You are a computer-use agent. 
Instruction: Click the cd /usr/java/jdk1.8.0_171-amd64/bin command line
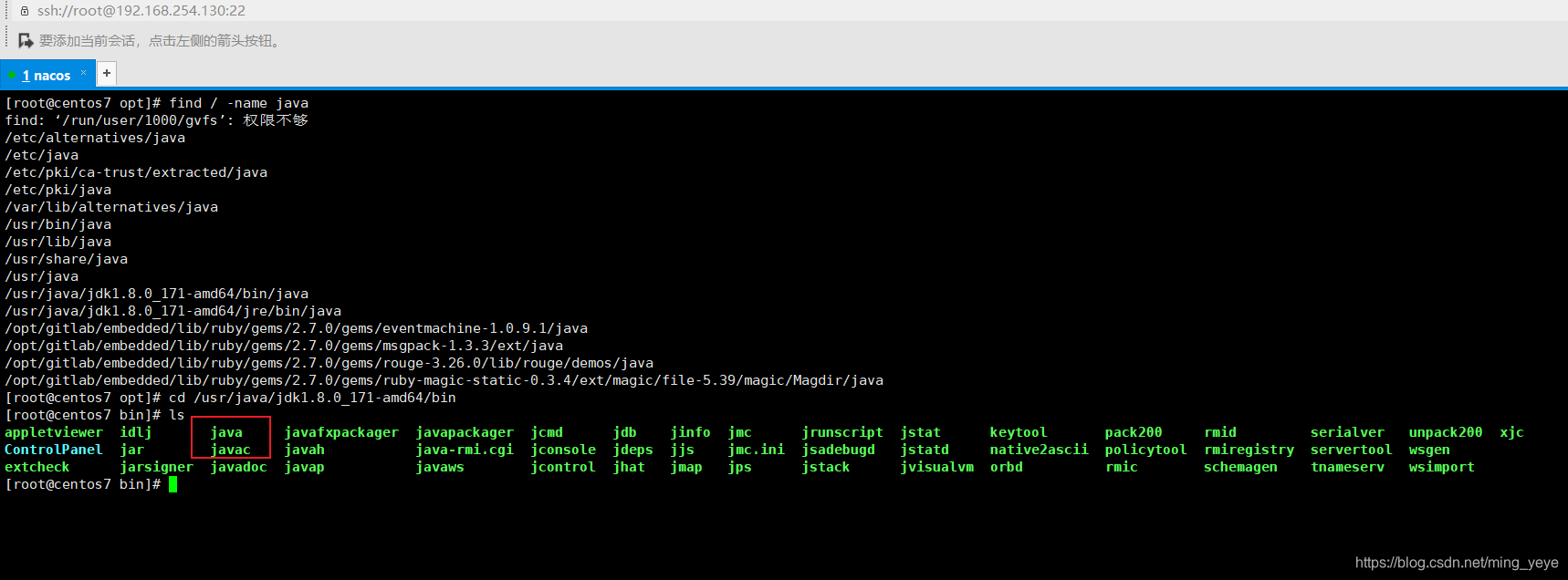[231, 398]
